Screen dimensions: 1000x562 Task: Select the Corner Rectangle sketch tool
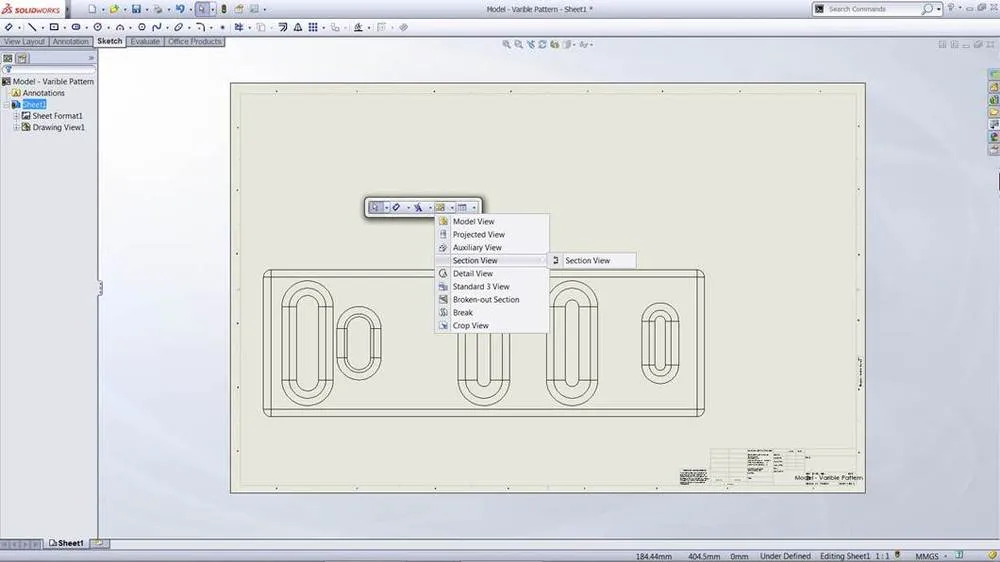click(54, 27)
